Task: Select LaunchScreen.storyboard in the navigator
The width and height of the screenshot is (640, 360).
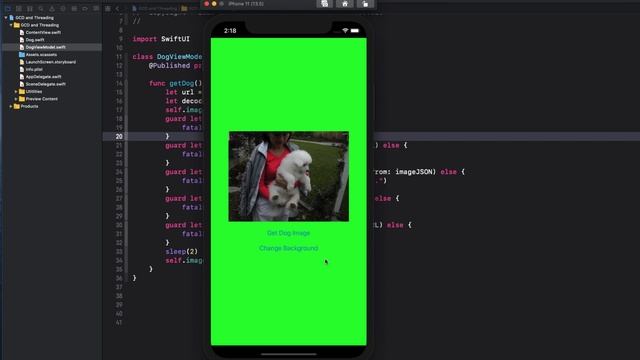Action: [x=51, y=62]
